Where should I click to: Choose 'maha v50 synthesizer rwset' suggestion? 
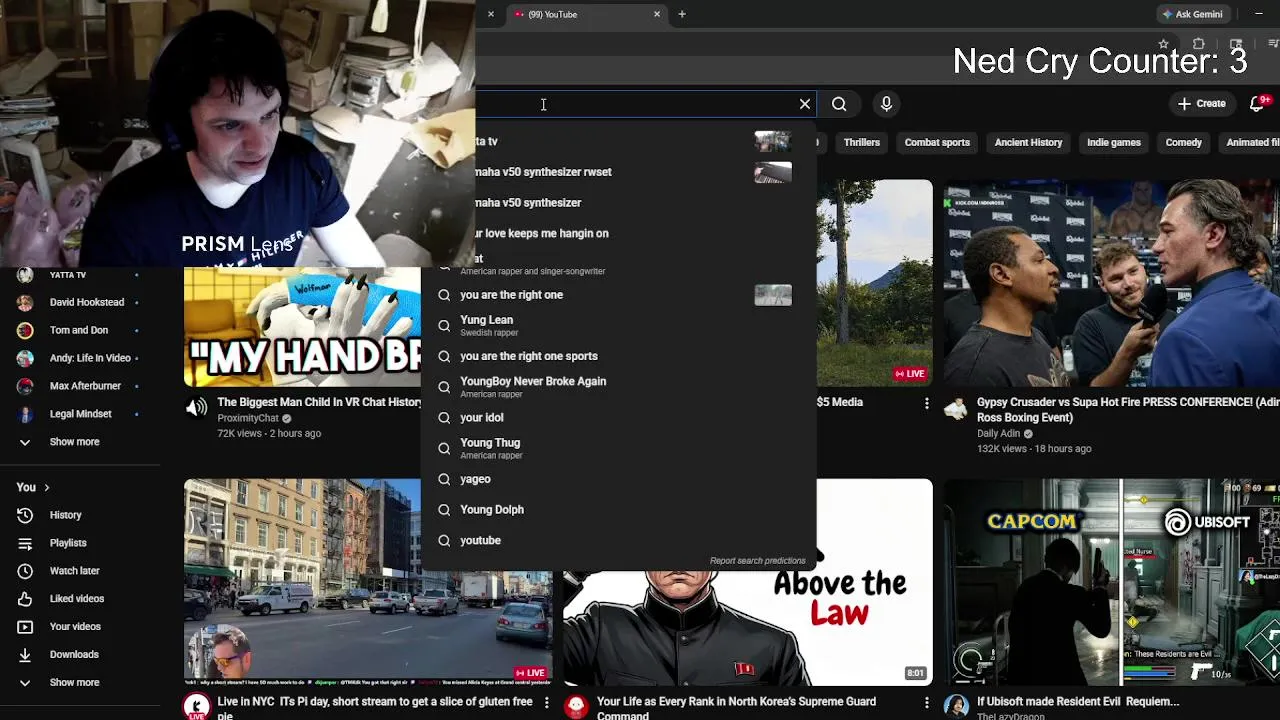click(x=645, y=172)
